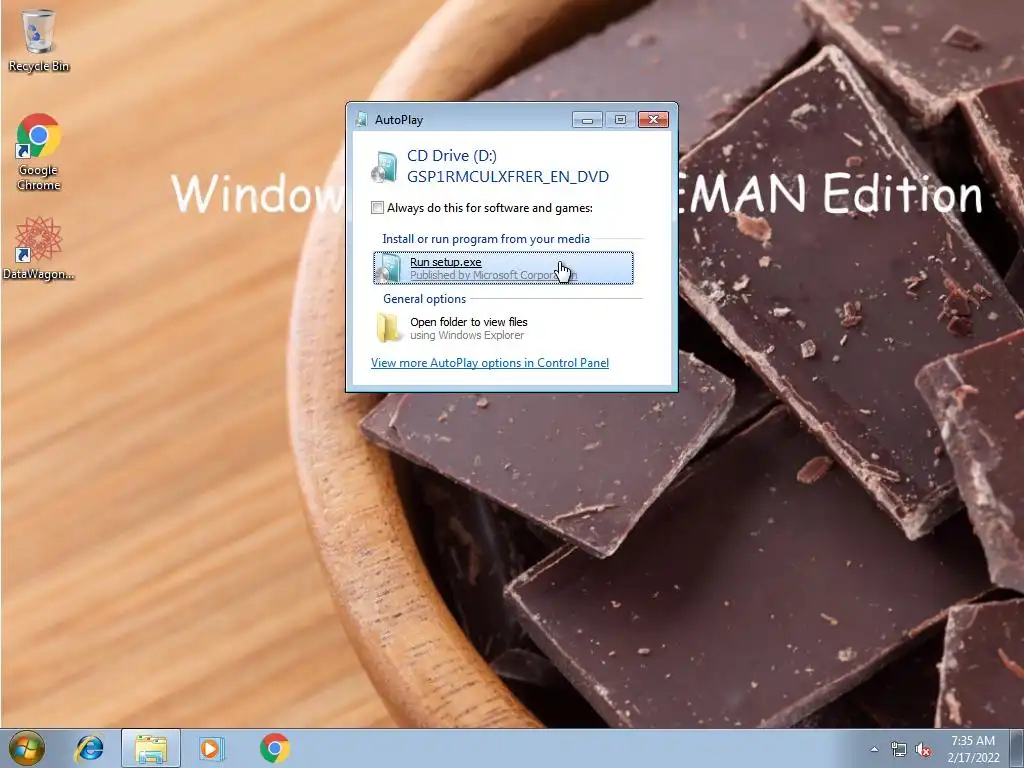Click the AutoPlay title bar icon
1024x768 pixels.
pyautogui.click(x=361, y=120)
